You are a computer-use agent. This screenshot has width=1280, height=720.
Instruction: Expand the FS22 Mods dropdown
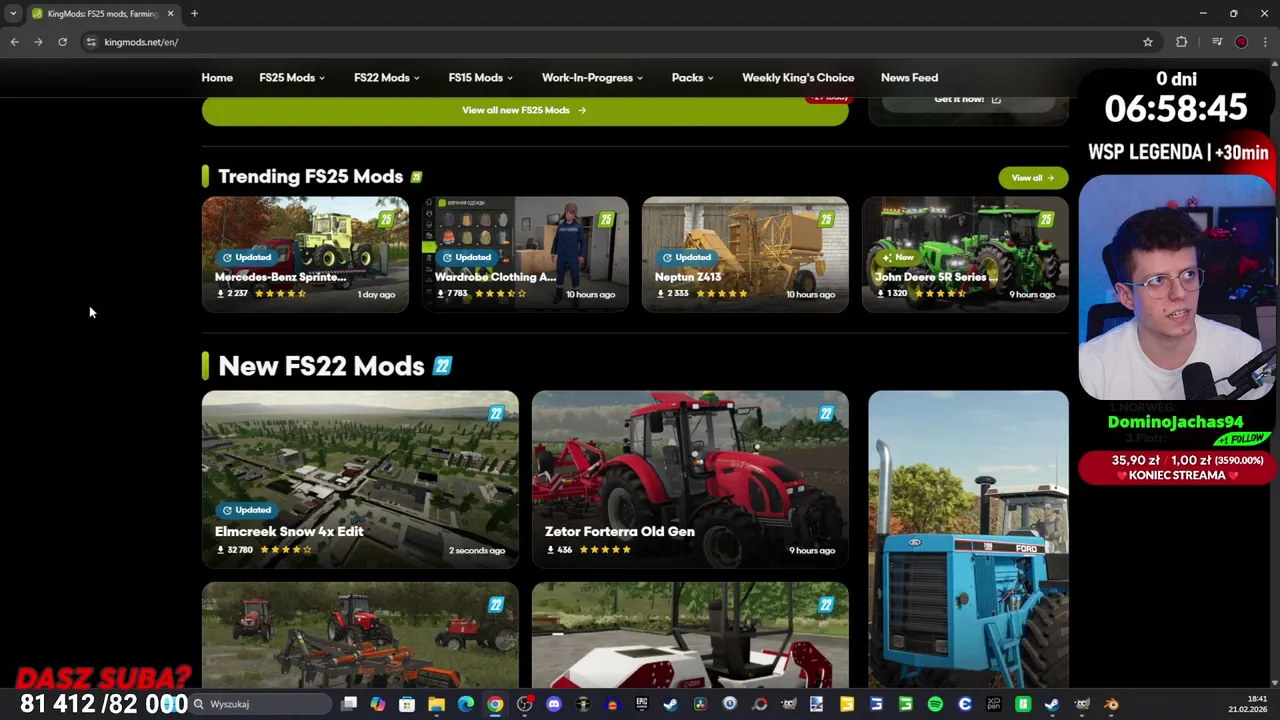point(386,77)
